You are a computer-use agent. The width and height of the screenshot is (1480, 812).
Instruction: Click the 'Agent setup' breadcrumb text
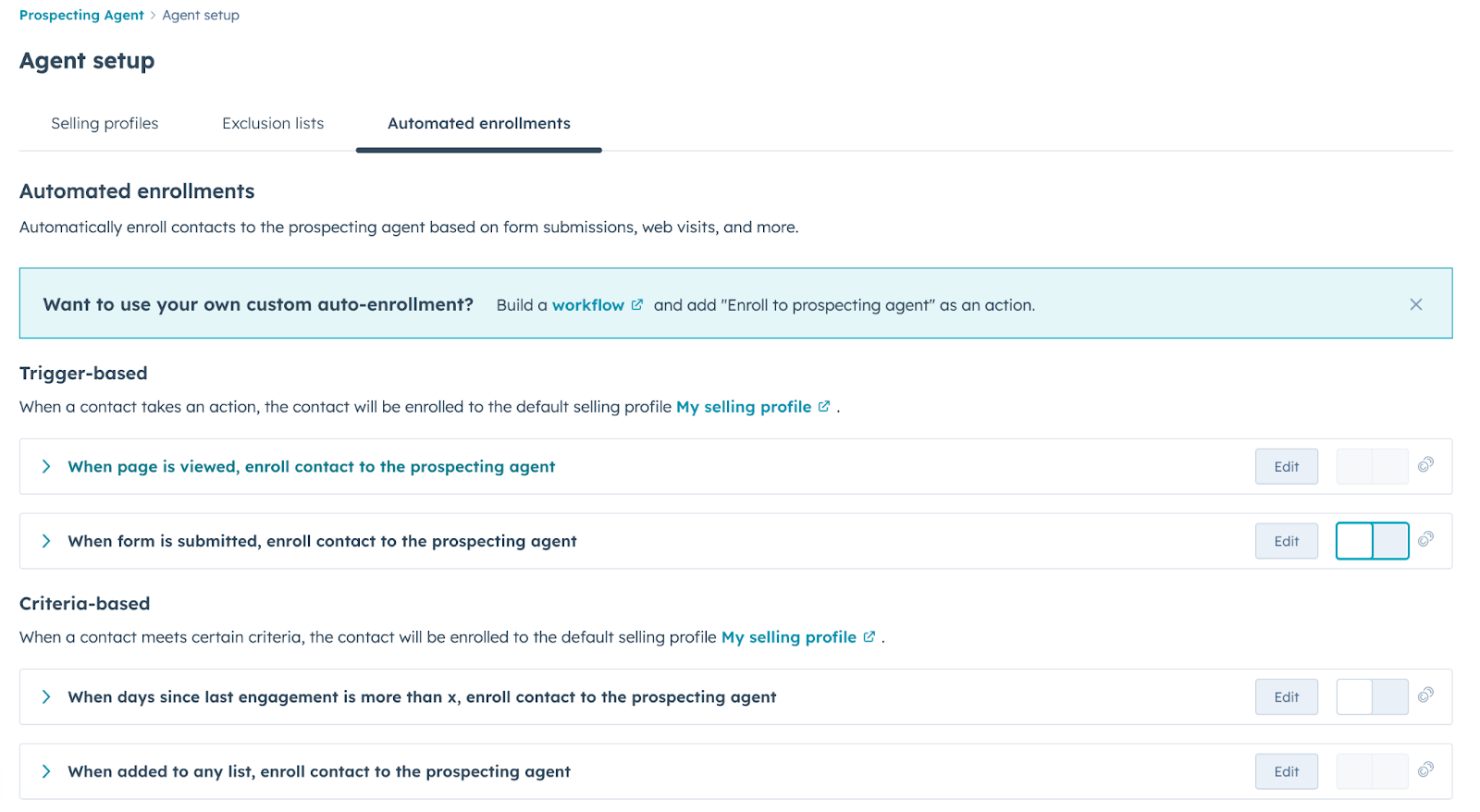coord(201,15)
